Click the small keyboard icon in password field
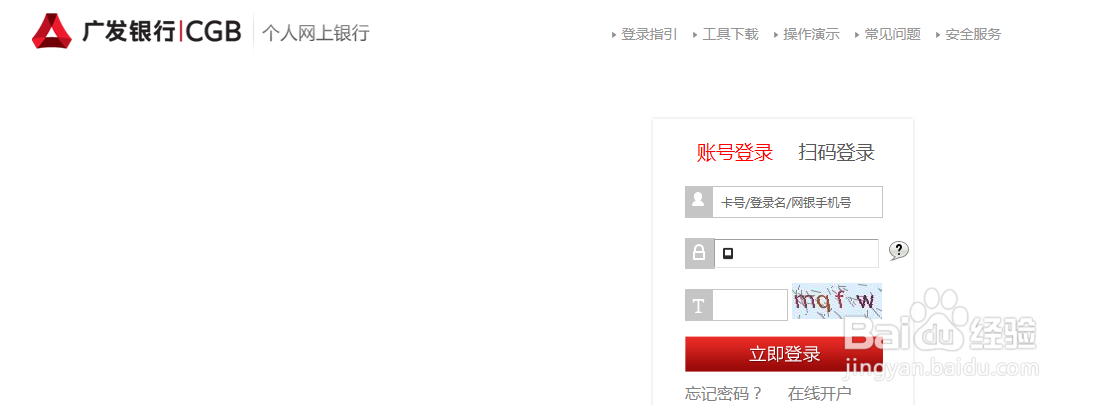 pyautogui.click(x=728, y=253)
